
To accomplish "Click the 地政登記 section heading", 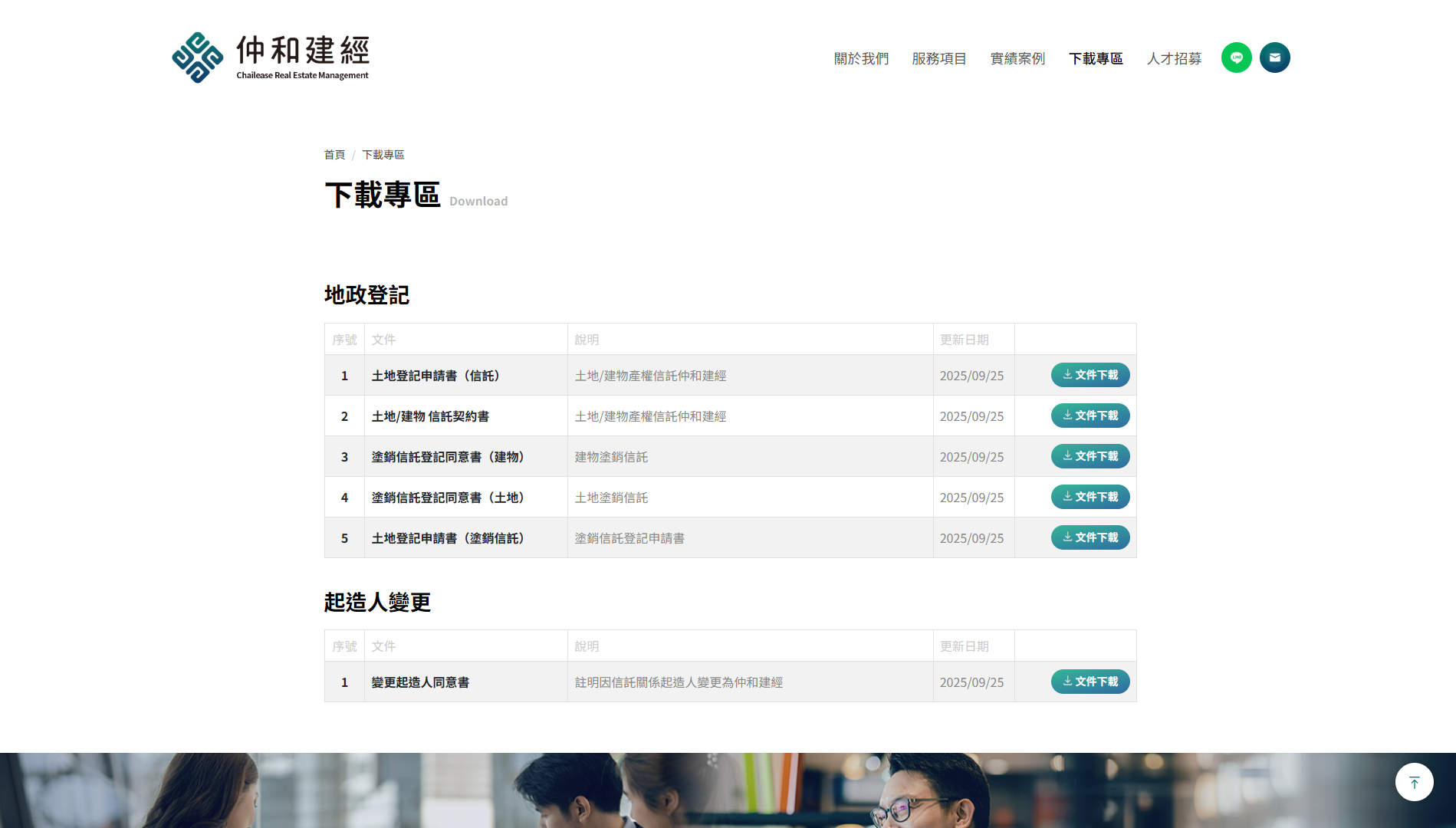I will [366, 295].
